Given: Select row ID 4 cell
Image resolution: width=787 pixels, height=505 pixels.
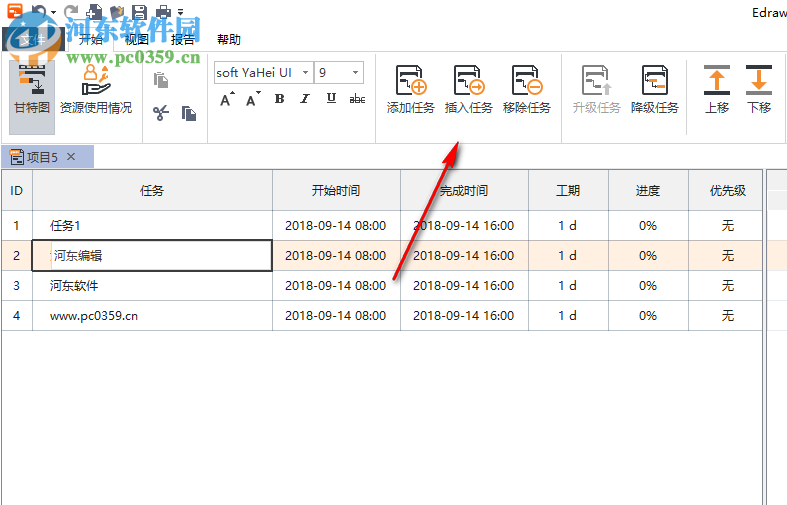Looking at the screenshot, I should [17, 316].
